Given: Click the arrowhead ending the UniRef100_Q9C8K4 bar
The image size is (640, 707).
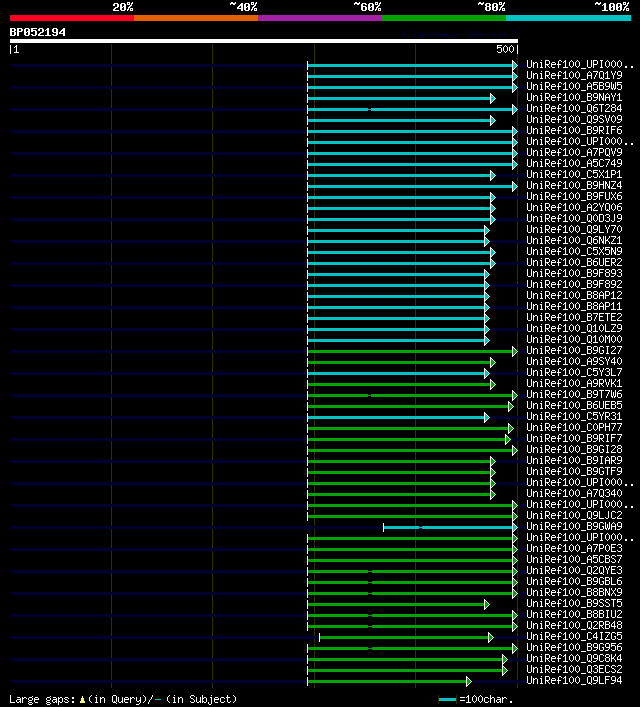Looking at the screenshot, I should (505, 660).
